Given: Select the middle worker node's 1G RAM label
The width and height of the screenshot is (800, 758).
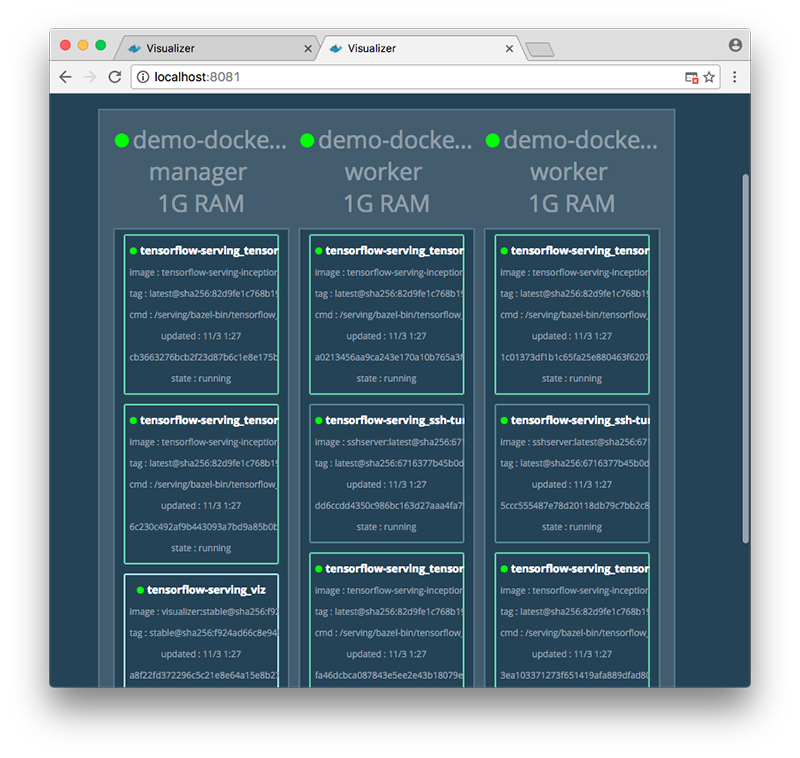Looking at the screenshot, I should 387,204.
